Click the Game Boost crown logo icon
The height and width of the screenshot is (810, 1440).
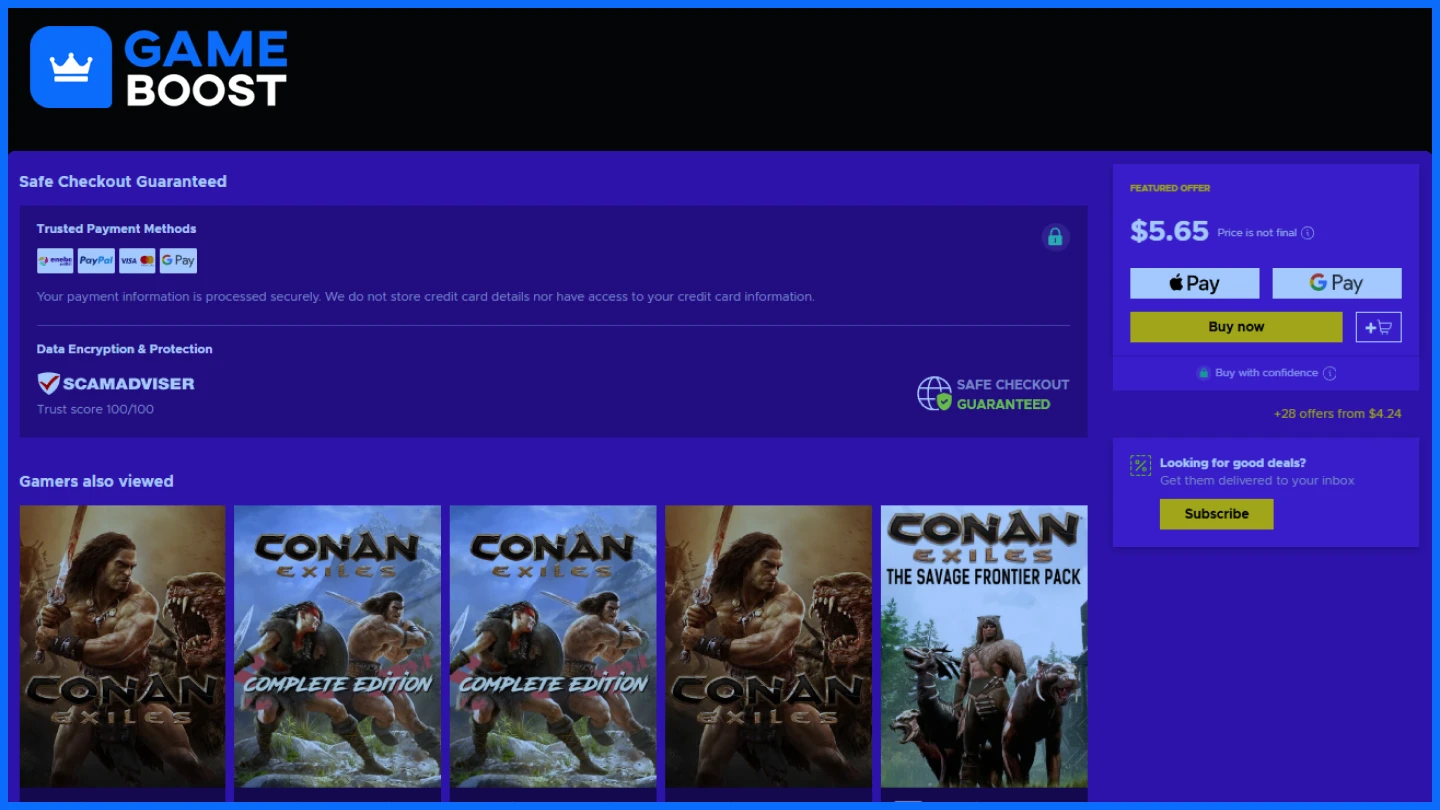tap(71, 67)
